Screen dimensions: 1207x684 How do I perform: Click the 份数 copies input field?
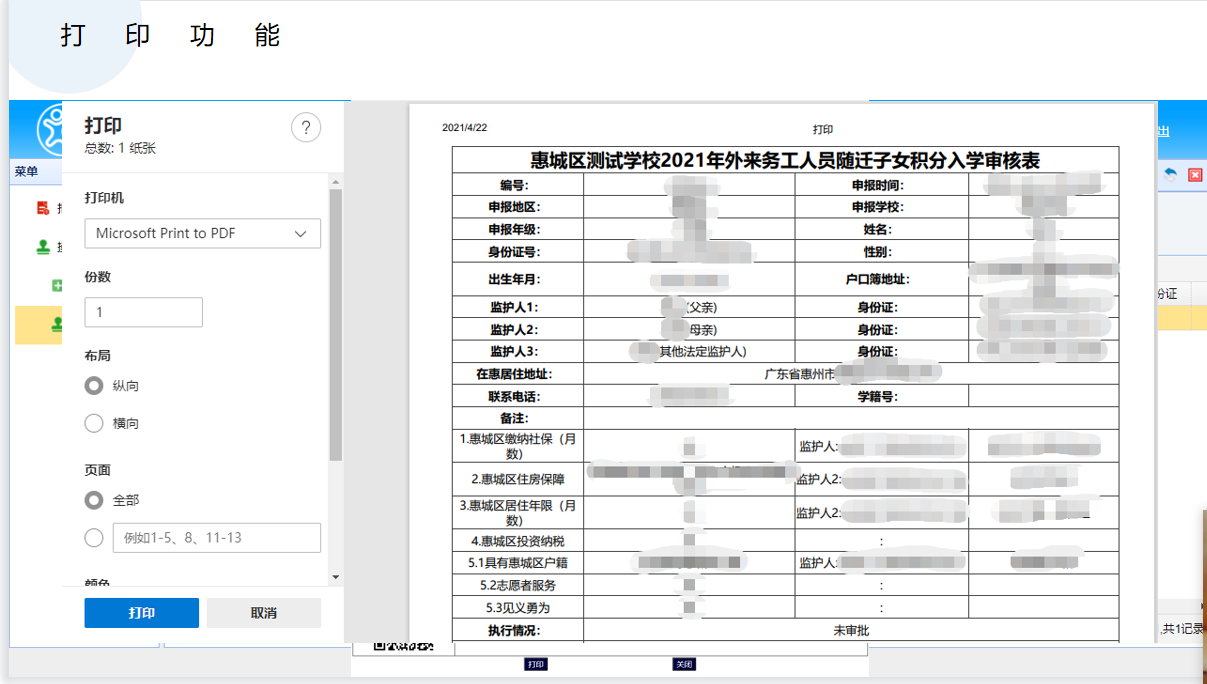143,312
